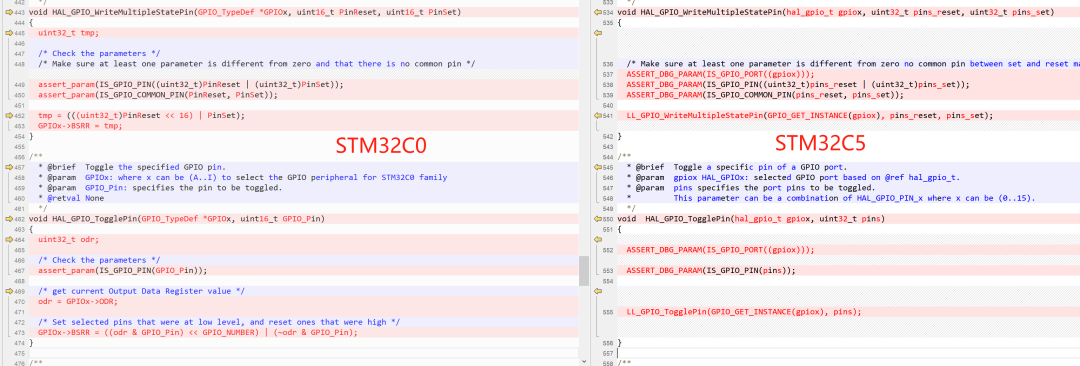Click 'uint32_t odr;' line
Screen dimensions: 1080x366
pos(68,240)
